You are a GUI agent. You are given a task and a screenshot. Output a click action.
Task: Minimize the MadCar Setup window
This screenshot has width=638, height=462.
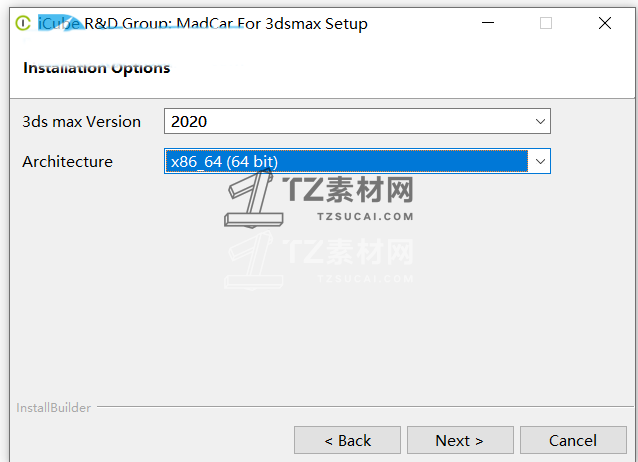488,23
